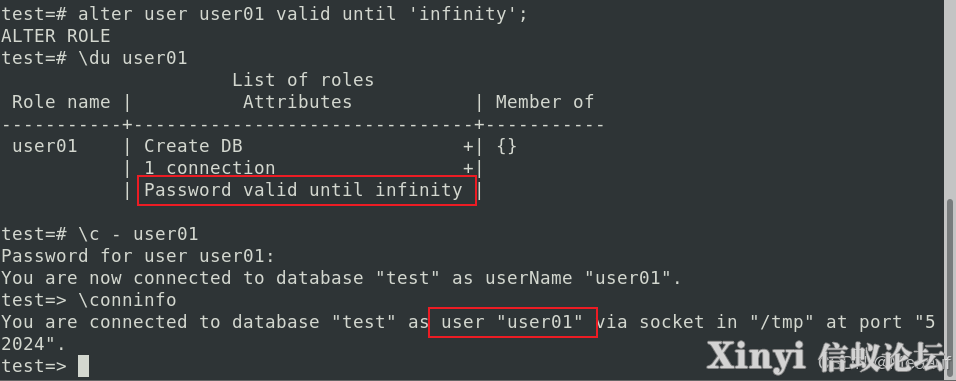Click the '\du user01' command

point(132,58)
